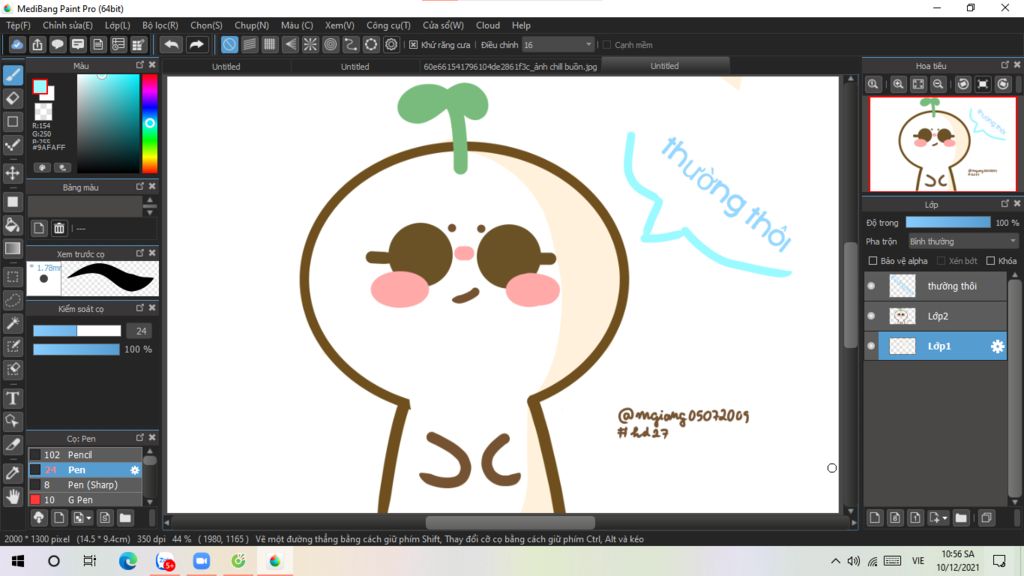Click the canvas horizontal scrollbar
The image size is (1024, 576).
pyautogui.click(x=510, y=522)
